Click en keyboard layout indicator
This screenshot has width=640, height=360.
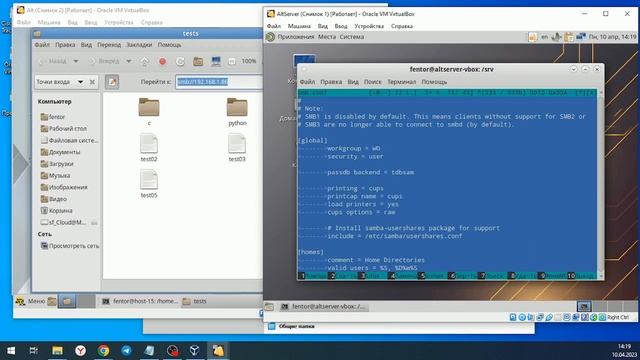544,37
